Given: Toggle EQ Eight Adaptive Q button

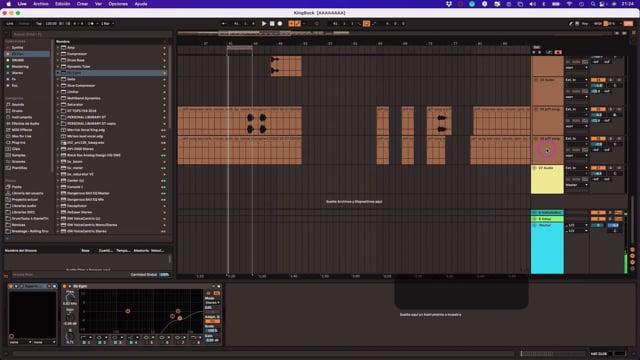Looking at the screenshot, I should [212, 321].
